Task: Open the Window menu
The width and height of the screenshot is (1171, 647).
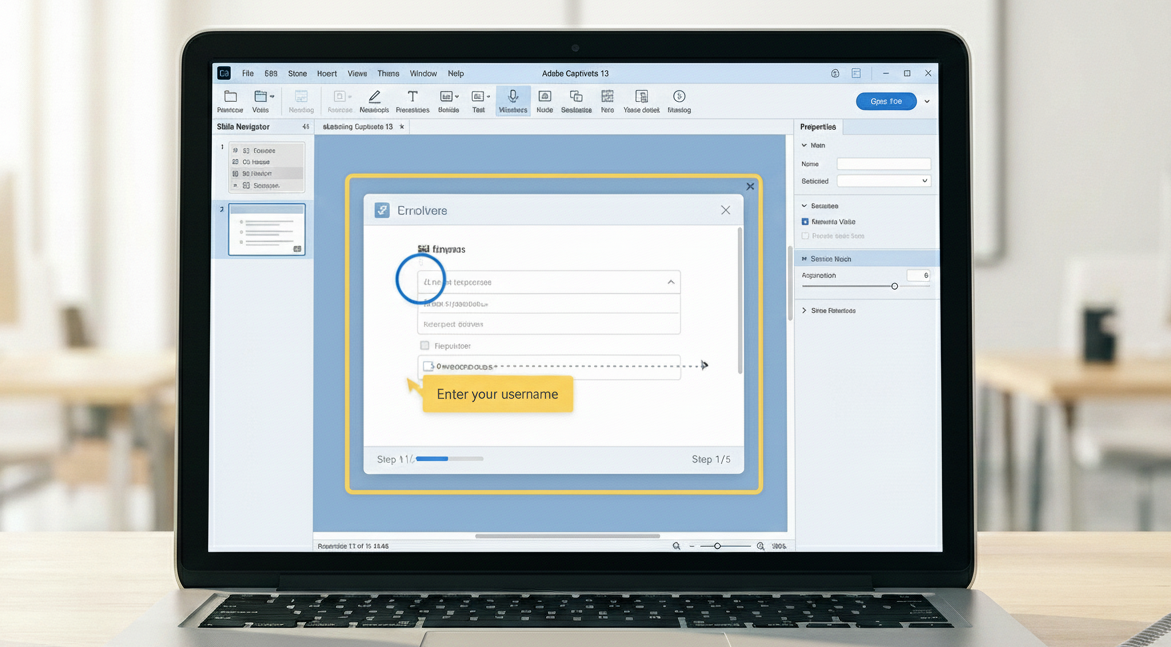Action: click(x=423, y=74)
